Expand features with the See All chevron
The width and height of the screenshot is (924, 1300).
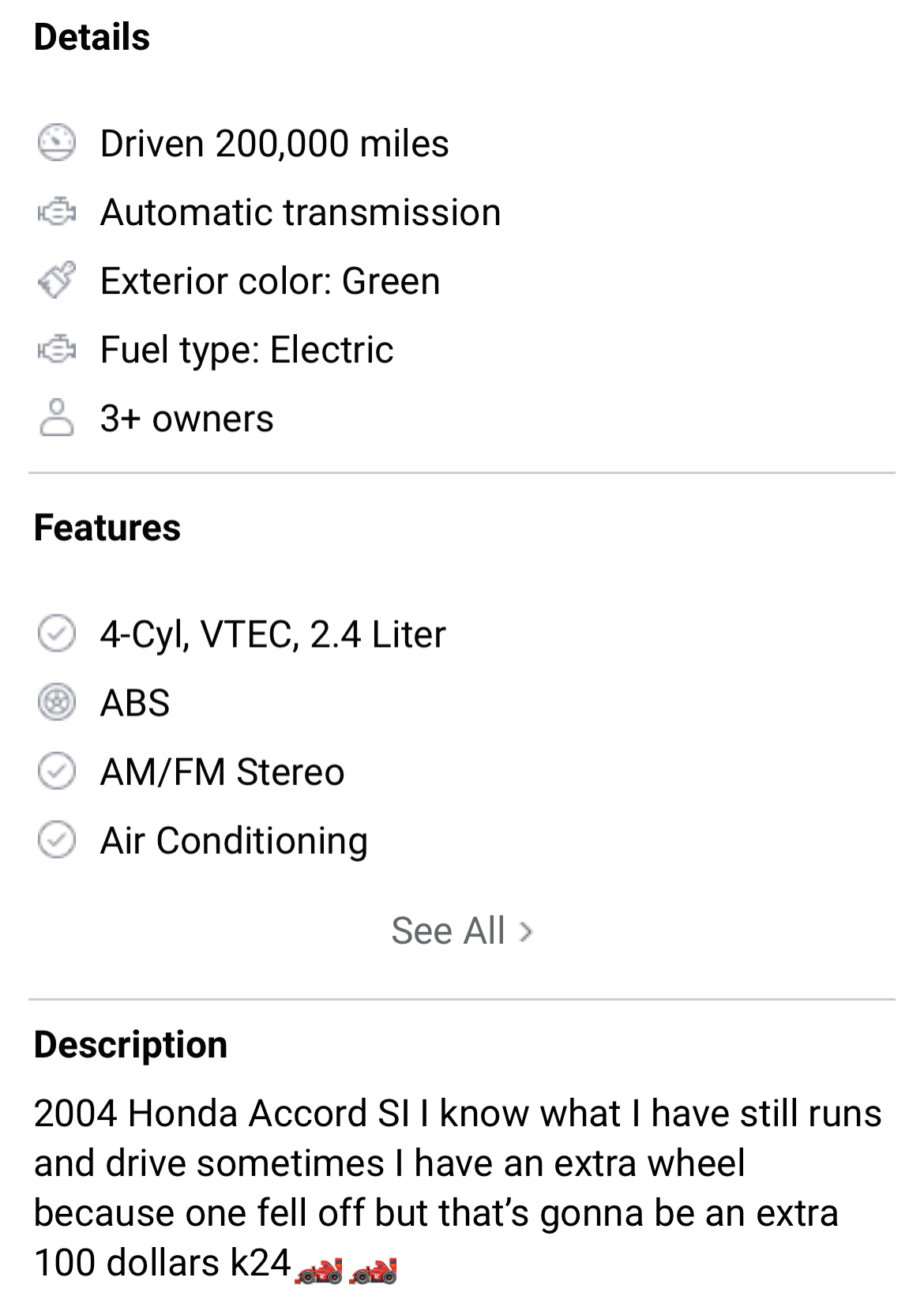(526, 932)
